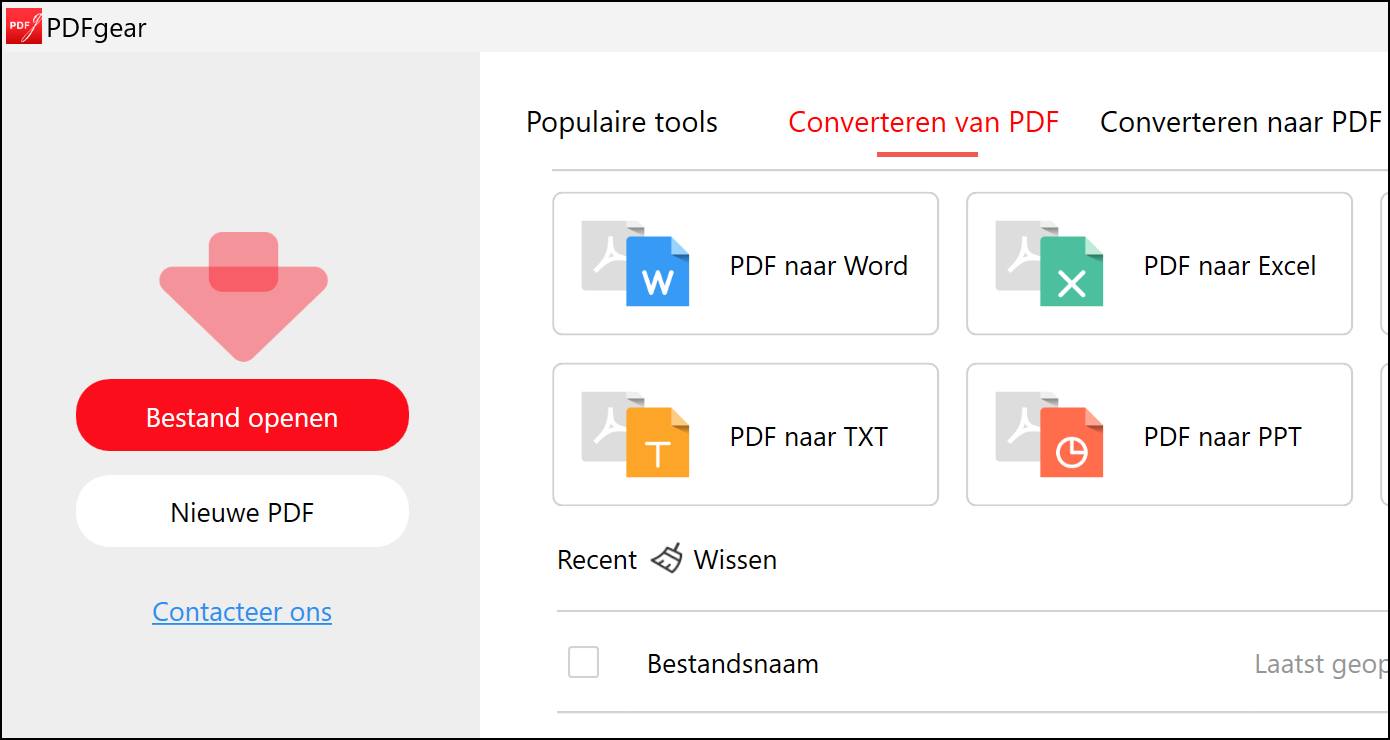Switch to the Populaire tools tab
The height and width of the screenshot is (740, 1390).
pos(622,122)
